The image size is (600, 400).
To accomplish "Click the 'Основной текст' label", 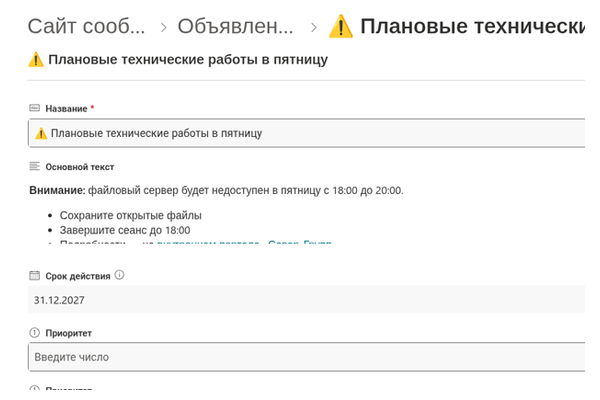I will 80,167.
